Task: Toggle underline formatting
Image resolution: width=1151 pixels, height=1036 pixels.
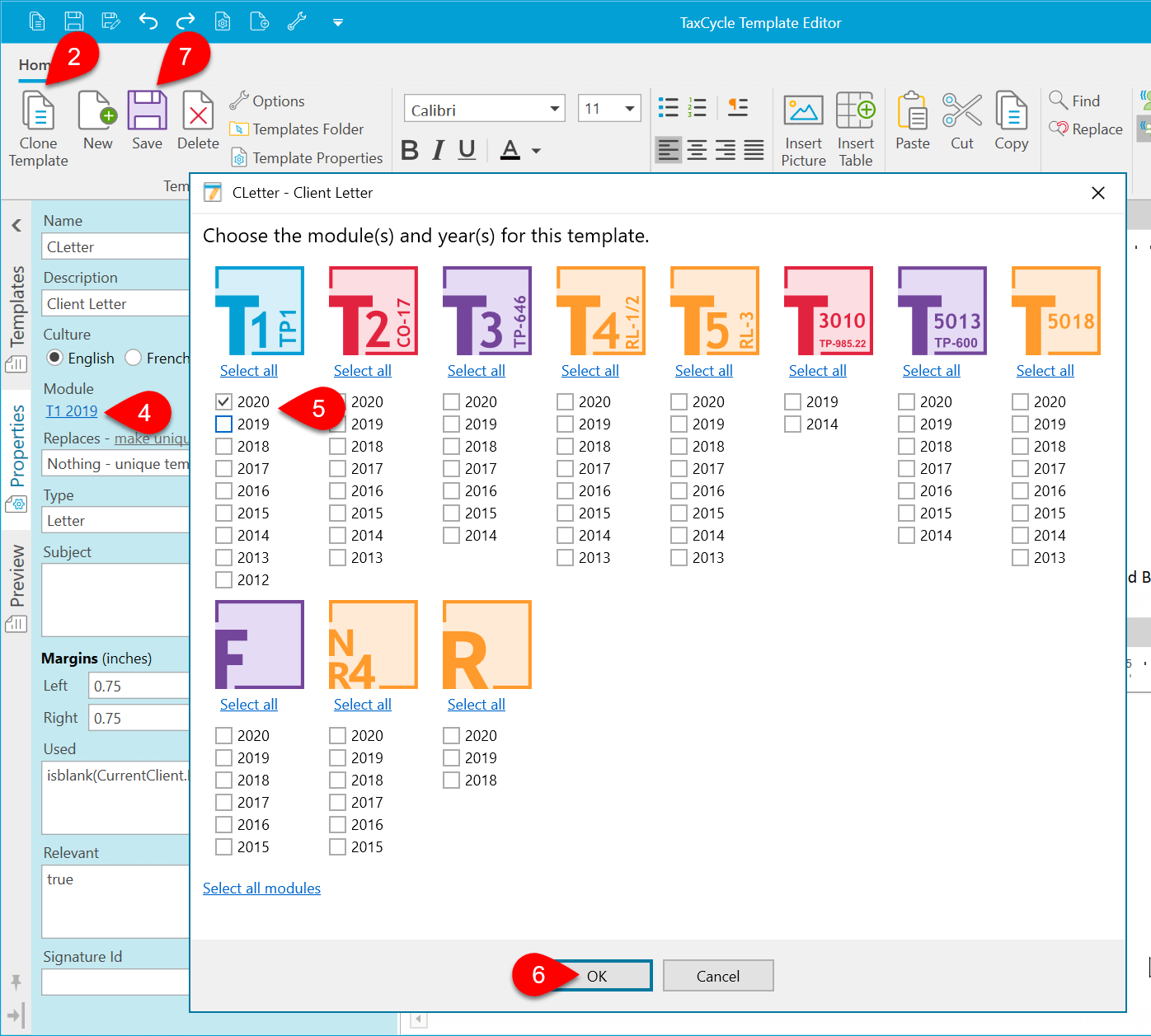Action: pos(467,149)
